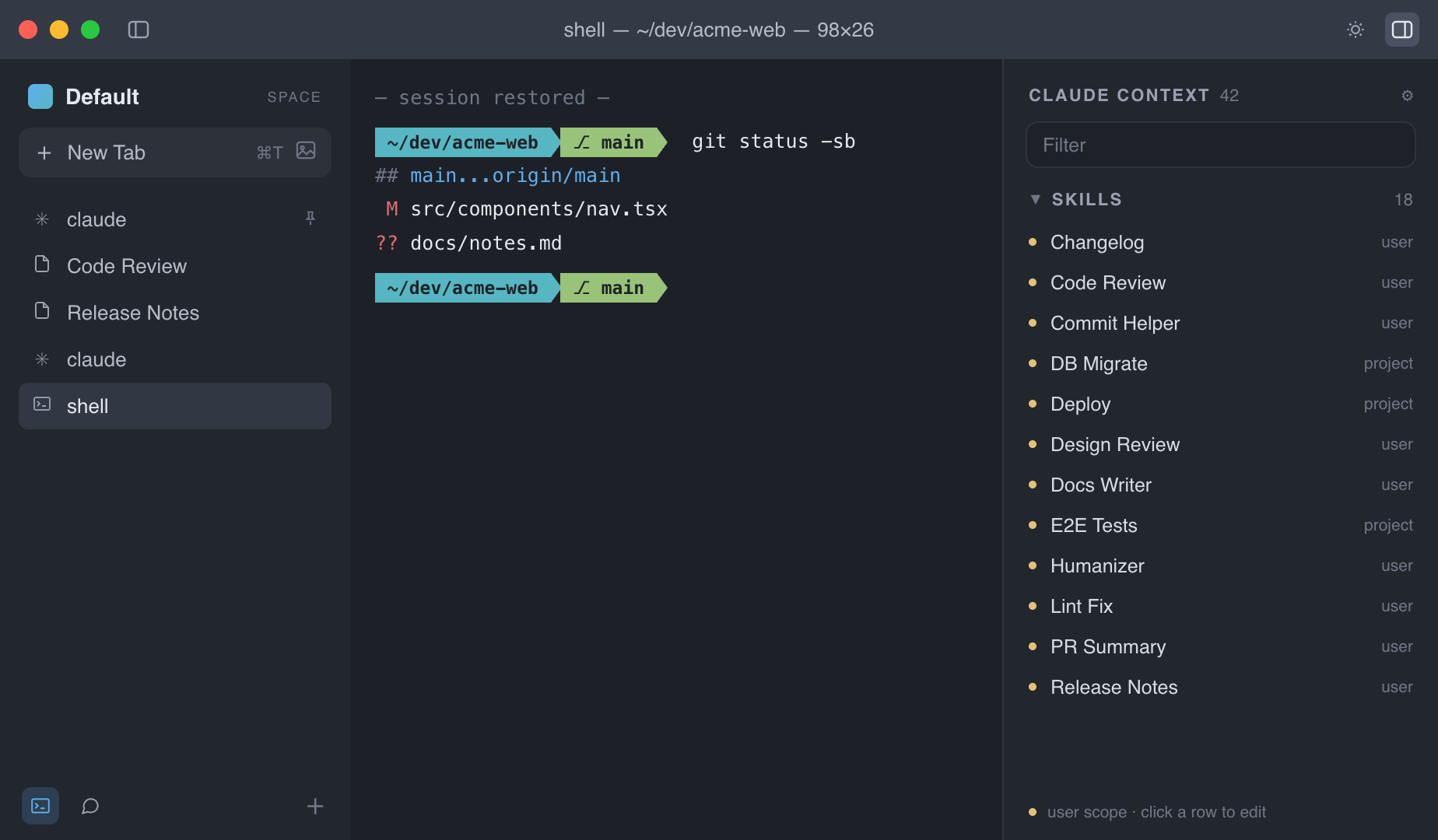Click the shell tab terminal icon
The height and width of the screenshot is (840, 1438).
tap(42, 404)
